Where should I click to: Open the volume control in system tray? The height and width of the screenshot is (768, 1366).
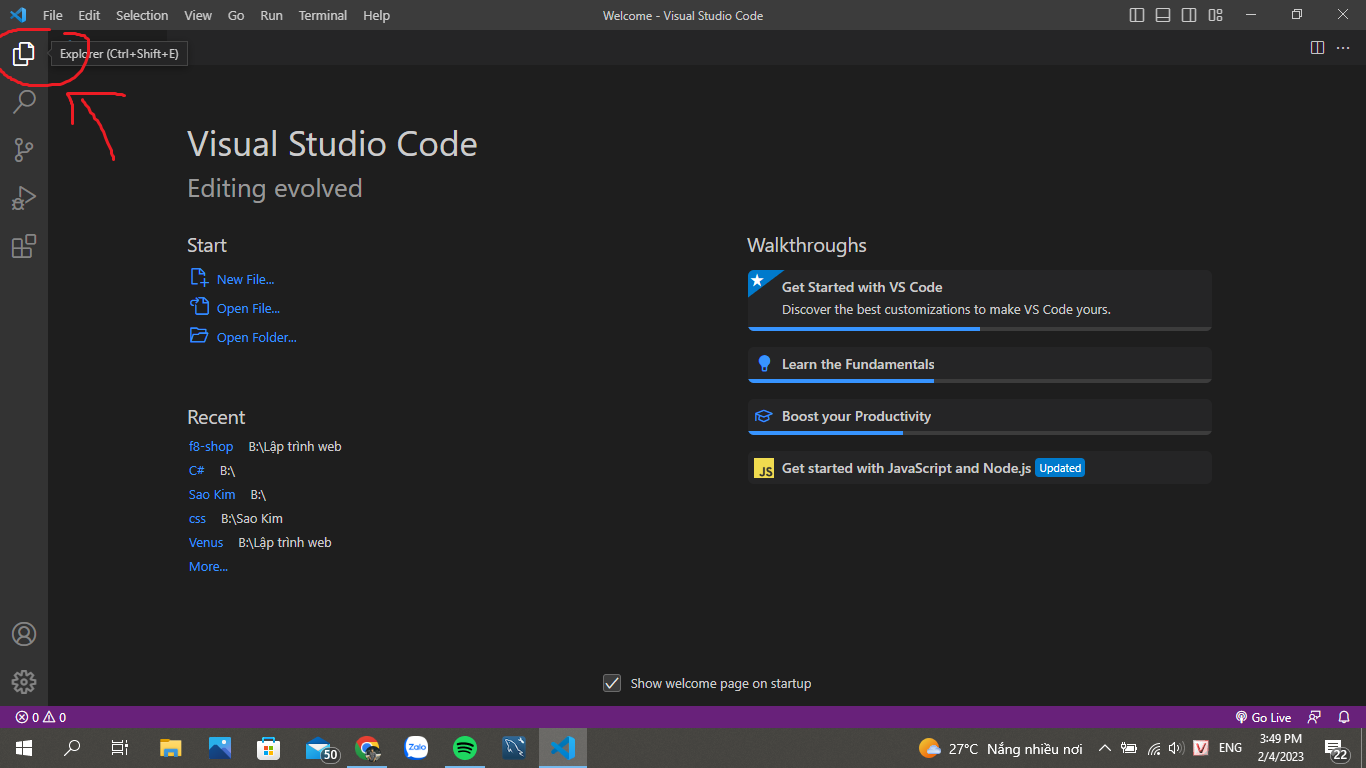(1176, 748)
